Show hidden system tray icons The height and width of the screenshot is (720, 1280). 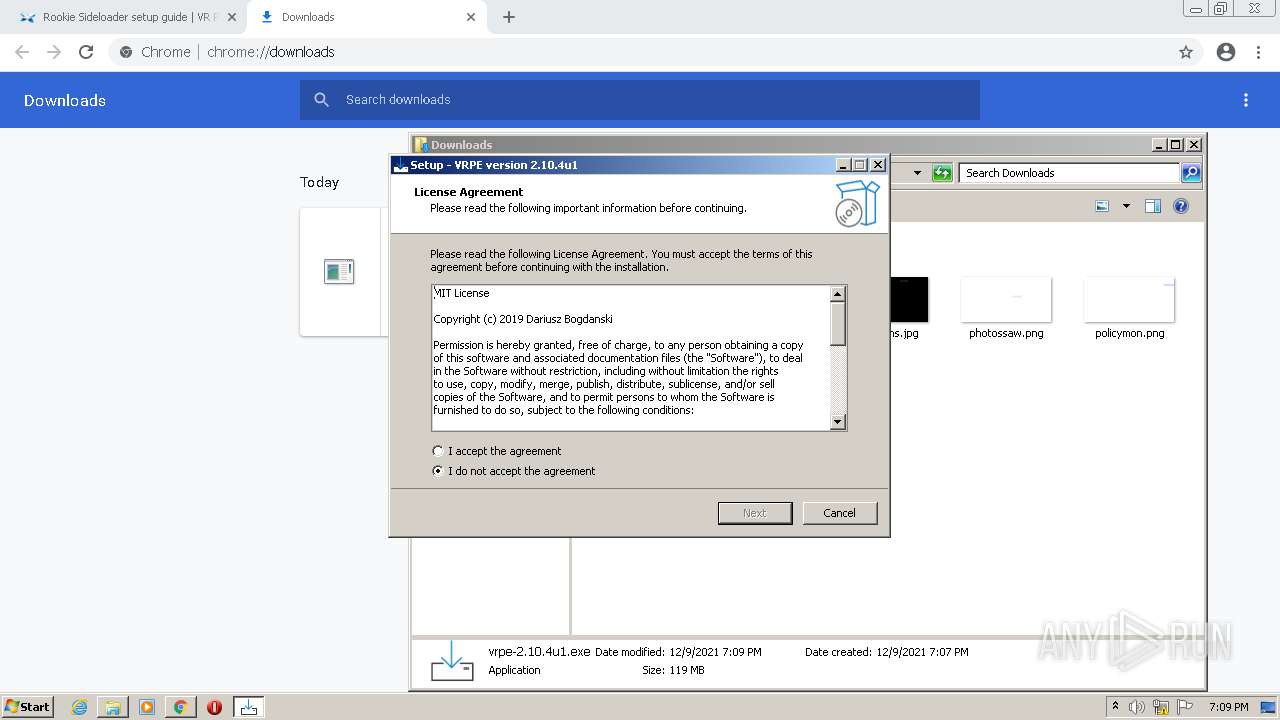pyautogui.click(x=1116, y=706)
